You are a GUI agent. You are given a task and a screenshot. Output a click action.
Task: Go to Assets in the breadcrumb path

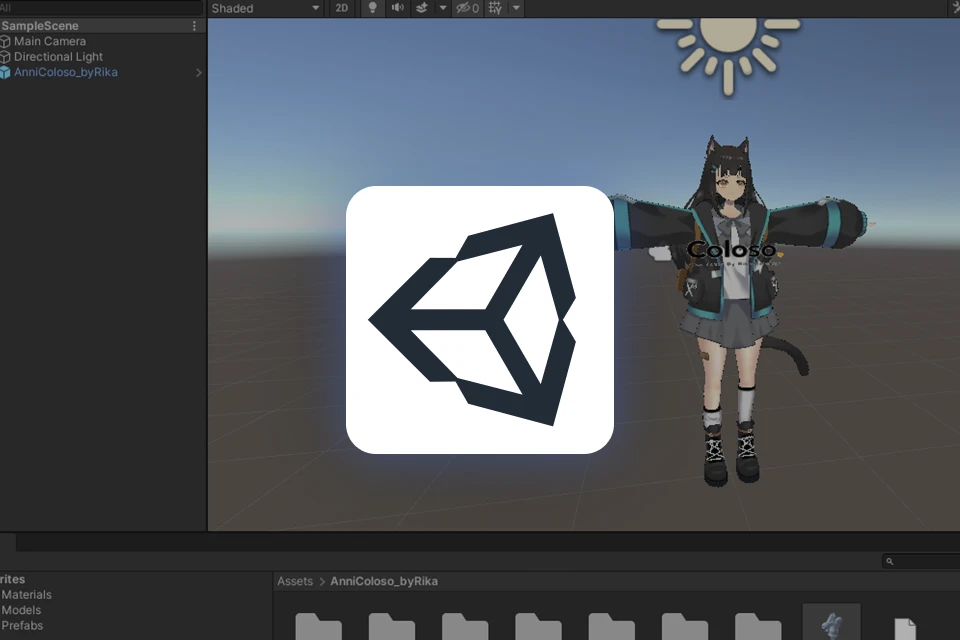294,581
